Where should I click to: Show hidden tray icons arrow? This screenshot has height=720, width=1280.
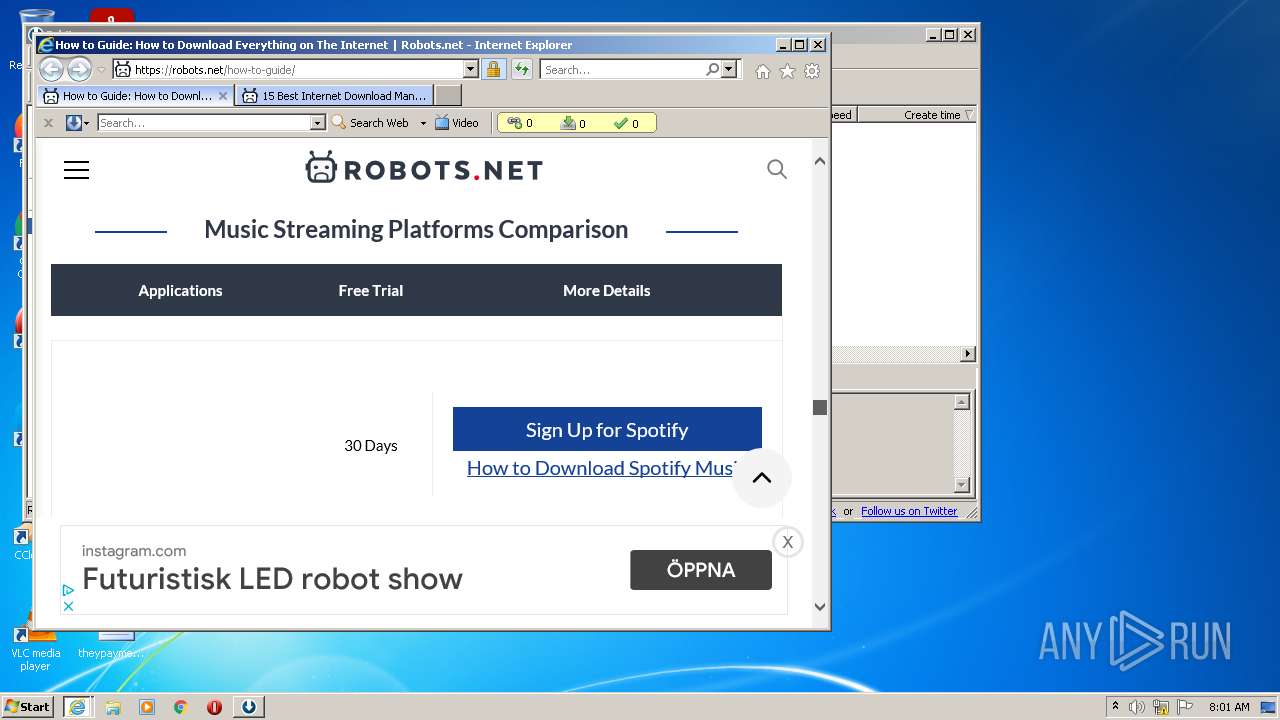(x=1115, y=706)
